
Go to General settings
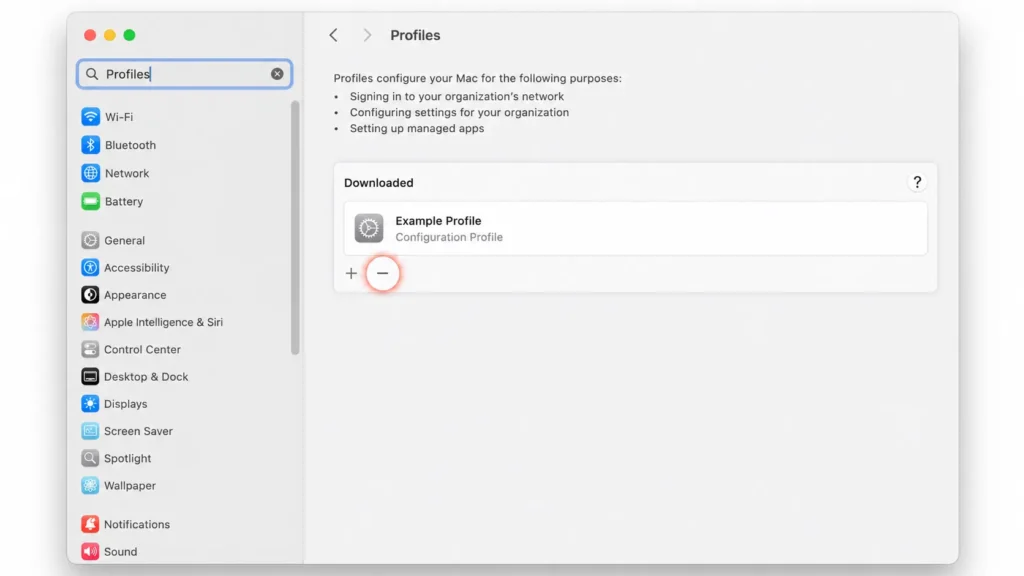point(113,240)
